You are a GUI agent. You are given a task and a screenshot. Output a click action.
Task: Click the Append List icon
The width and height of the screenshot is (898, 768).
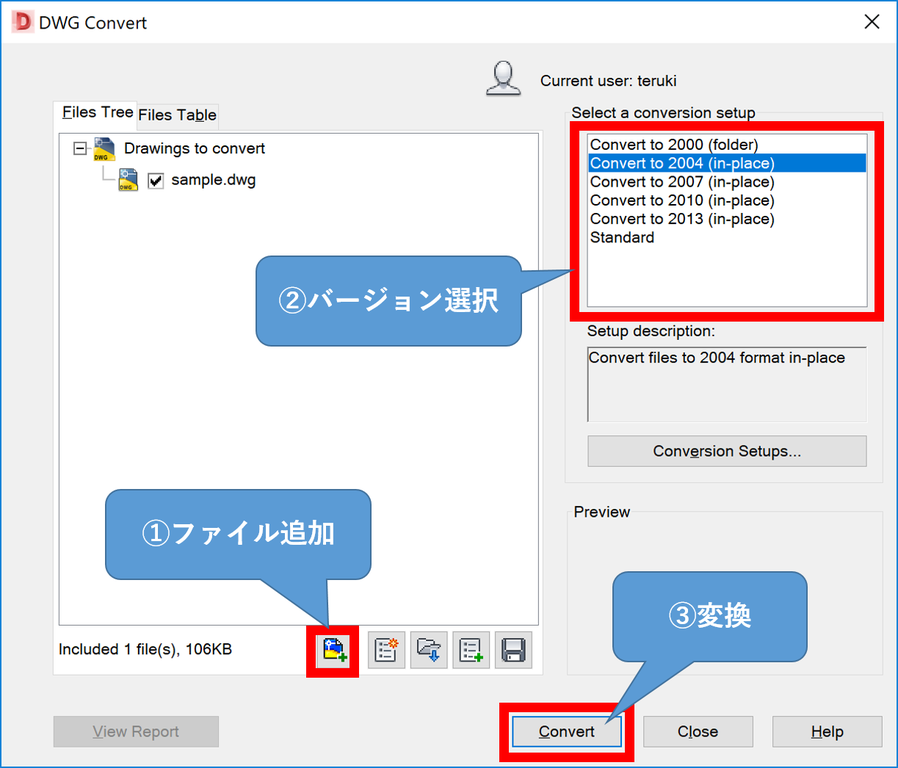click(471, 651)
